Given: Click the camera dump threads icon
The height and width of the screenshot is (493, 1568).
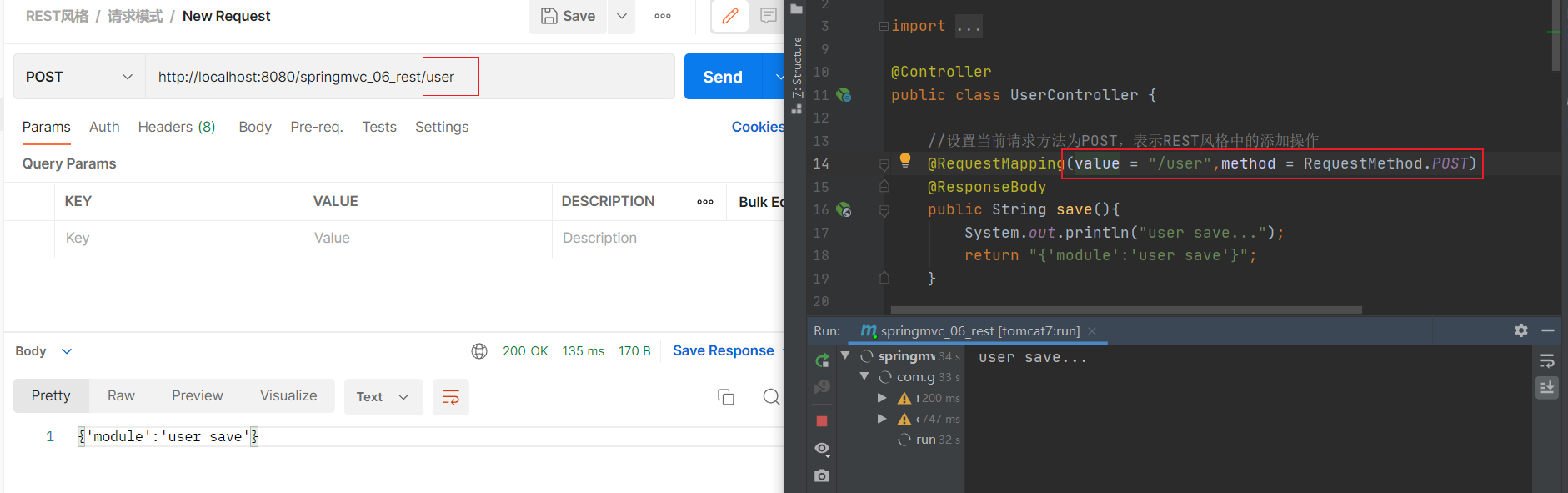Looking at the screenshot, I should tap(822, 475).
